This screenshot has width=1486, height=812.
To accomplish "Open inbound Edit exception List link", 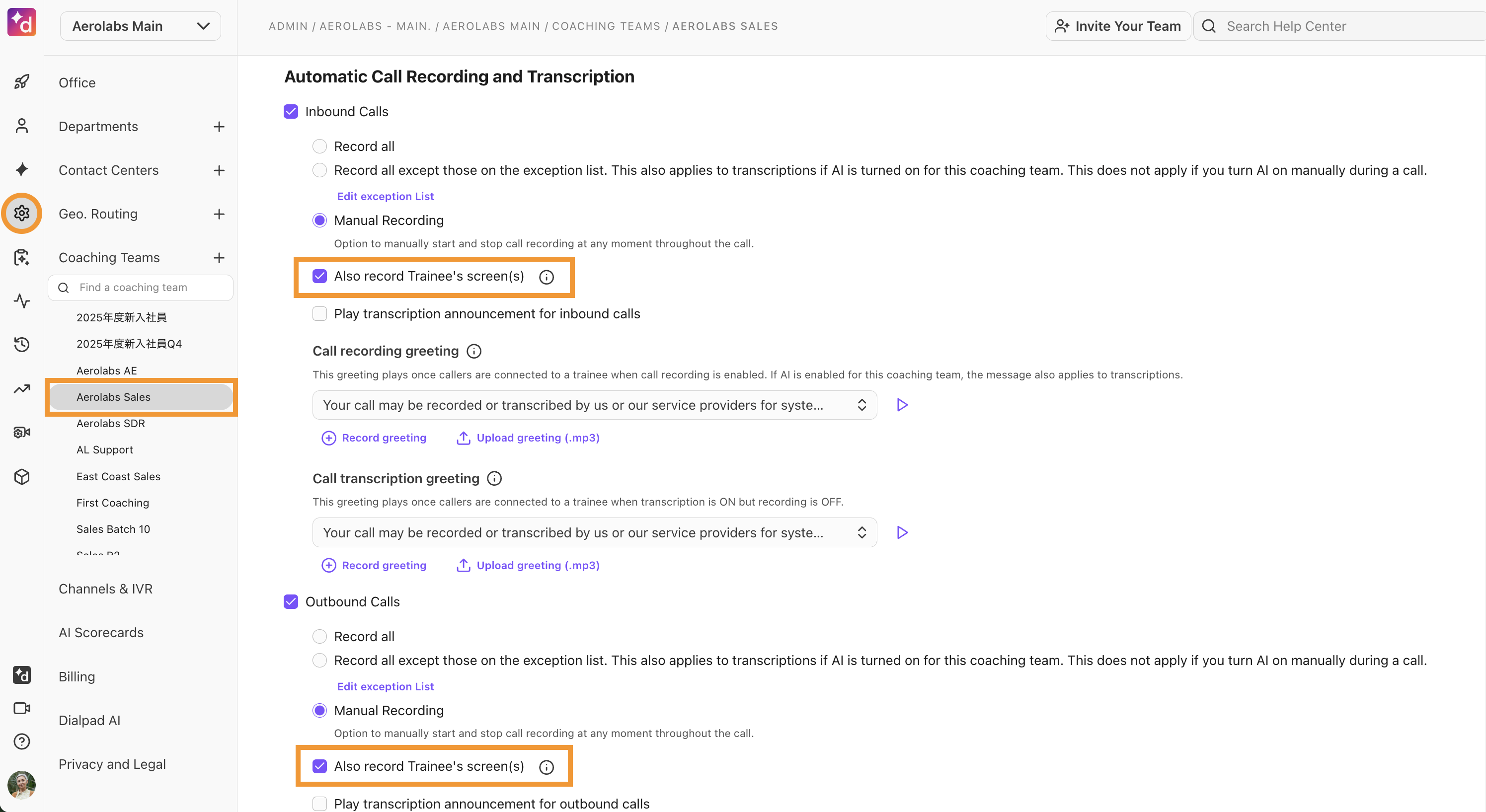I will (386, 196).
